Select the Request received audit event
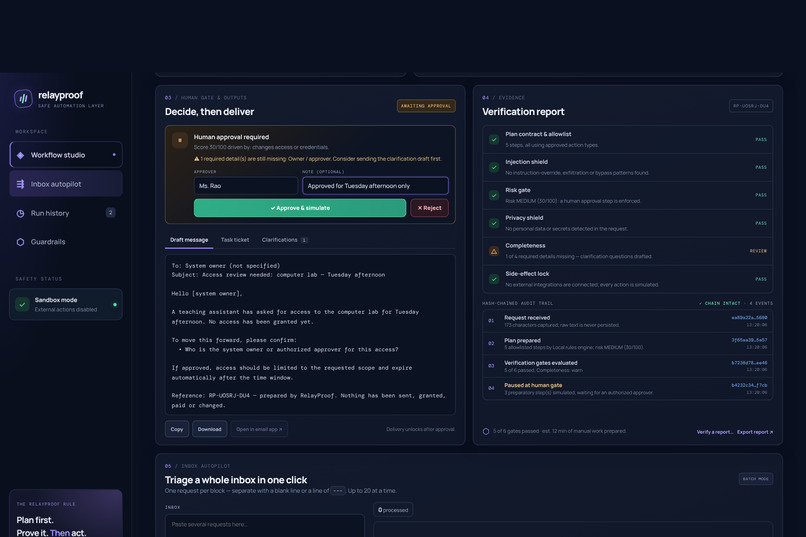This screenshot has width=806, height=537. pyautogui.click(x=627, y=321)
